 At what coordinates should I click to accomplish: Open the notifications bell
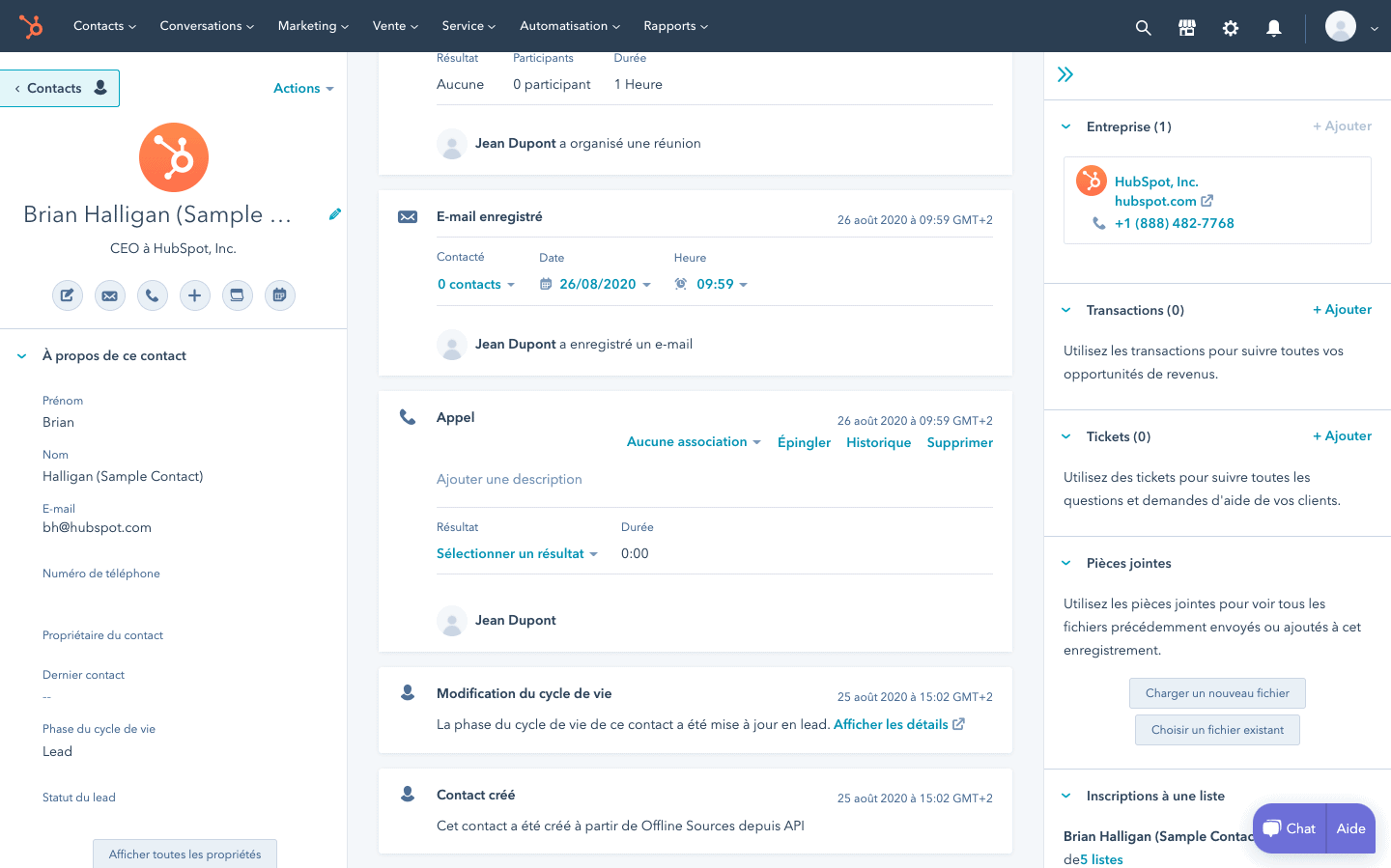pyautogui.click(x=1273, y=26)
